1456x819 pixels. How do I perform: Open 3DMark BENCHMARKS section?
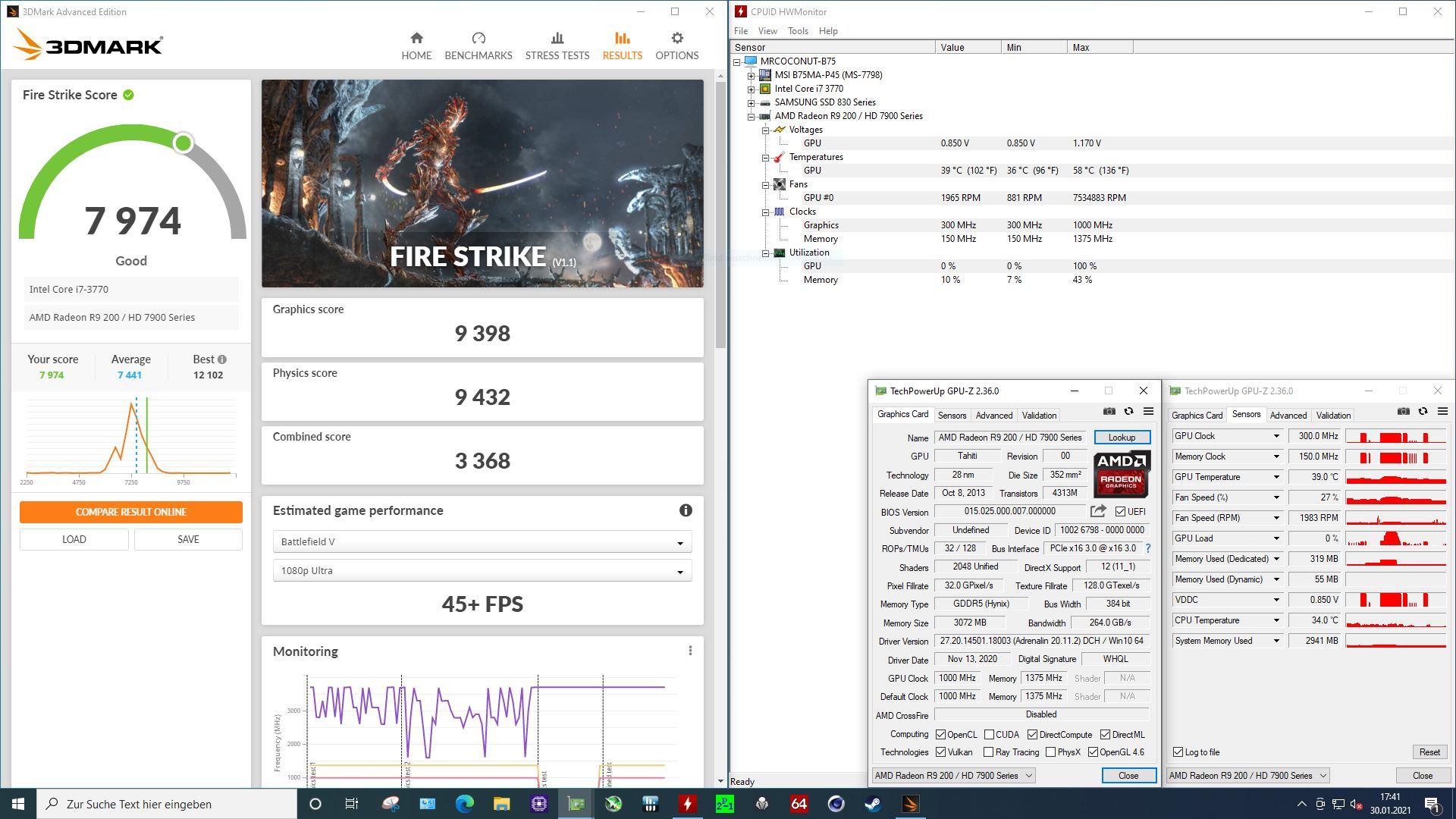[x=479, y=45]
